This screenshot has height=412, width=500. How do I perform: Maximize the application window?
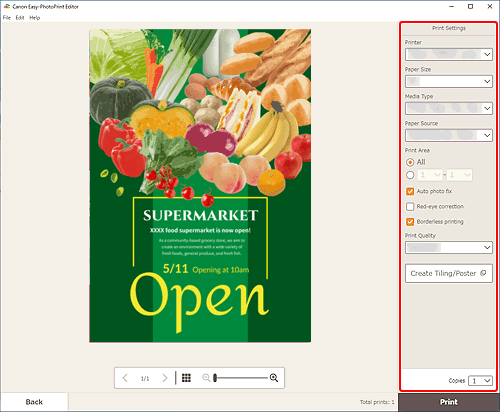(470, 6)
